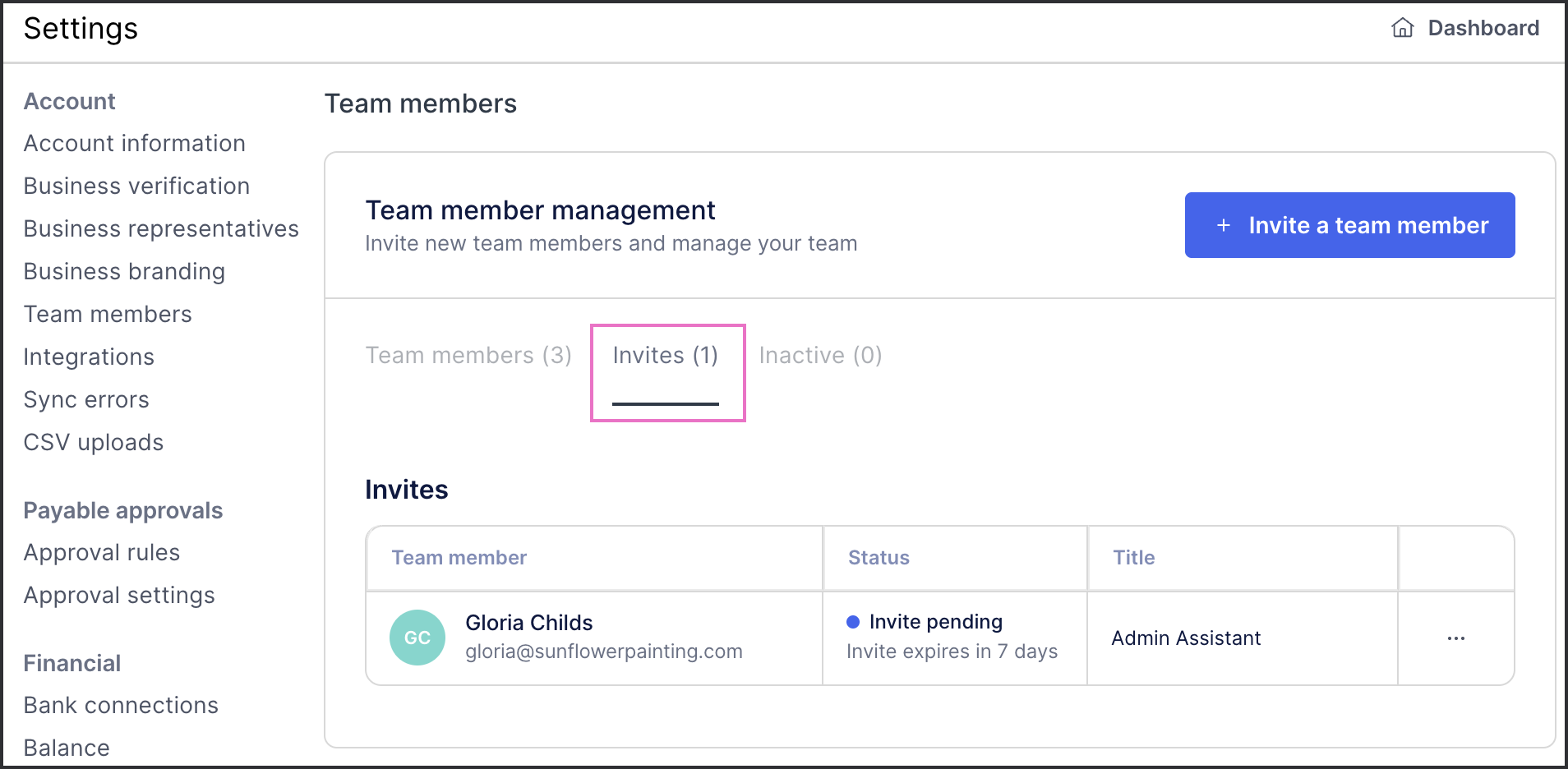Open CSV uploads section

click(94, 442)
